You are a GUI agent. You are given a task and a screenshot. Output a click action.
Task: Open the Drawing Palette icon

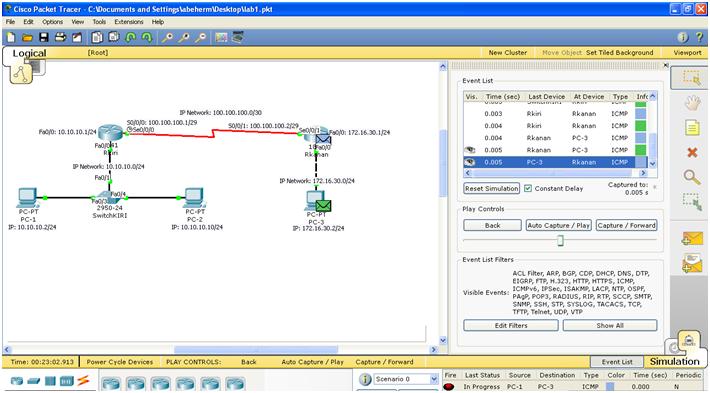tap(221, 38)
